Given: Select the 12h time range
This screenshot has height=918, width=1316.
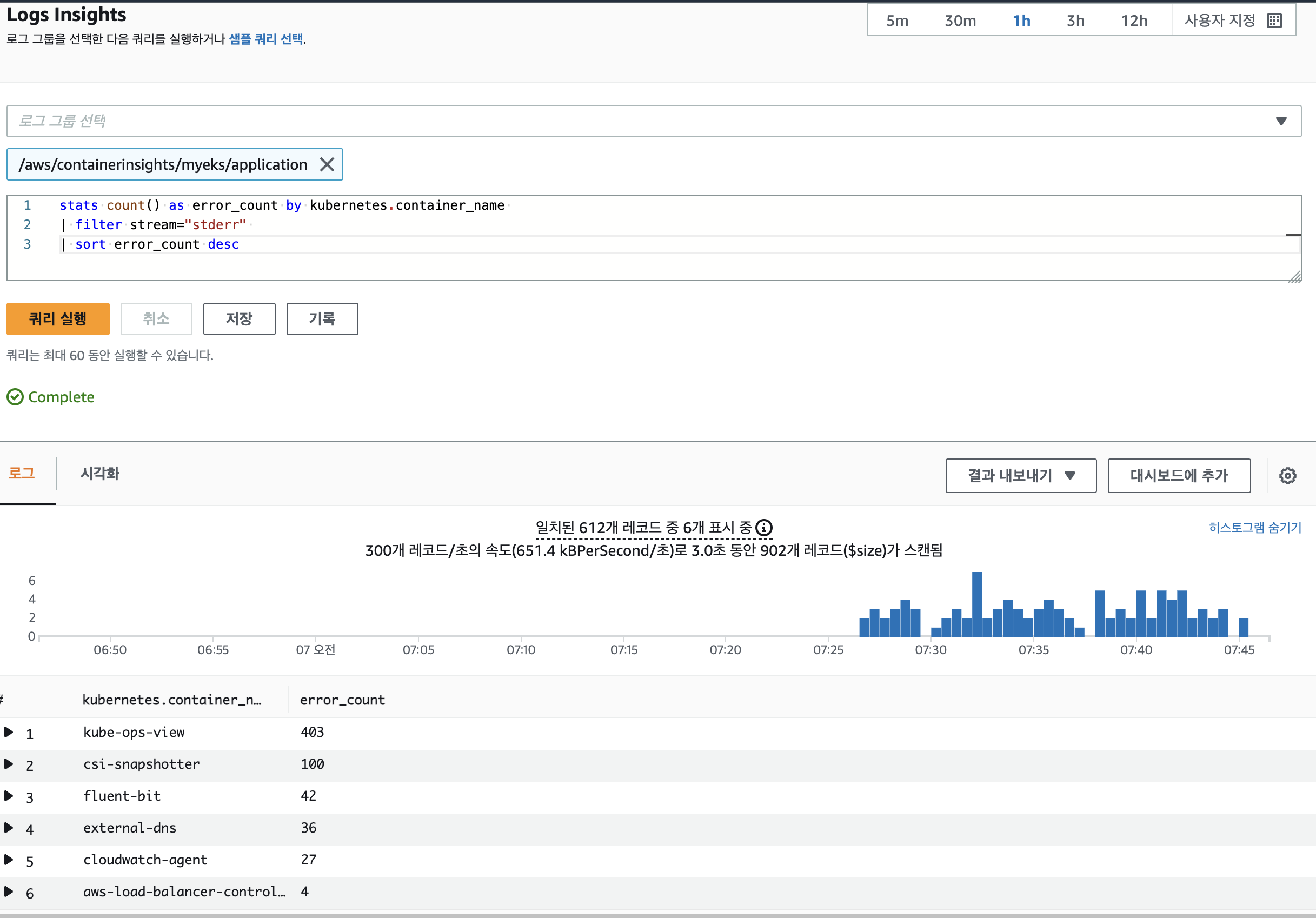Looking at the screenshot, I should tap(1134, 21).
